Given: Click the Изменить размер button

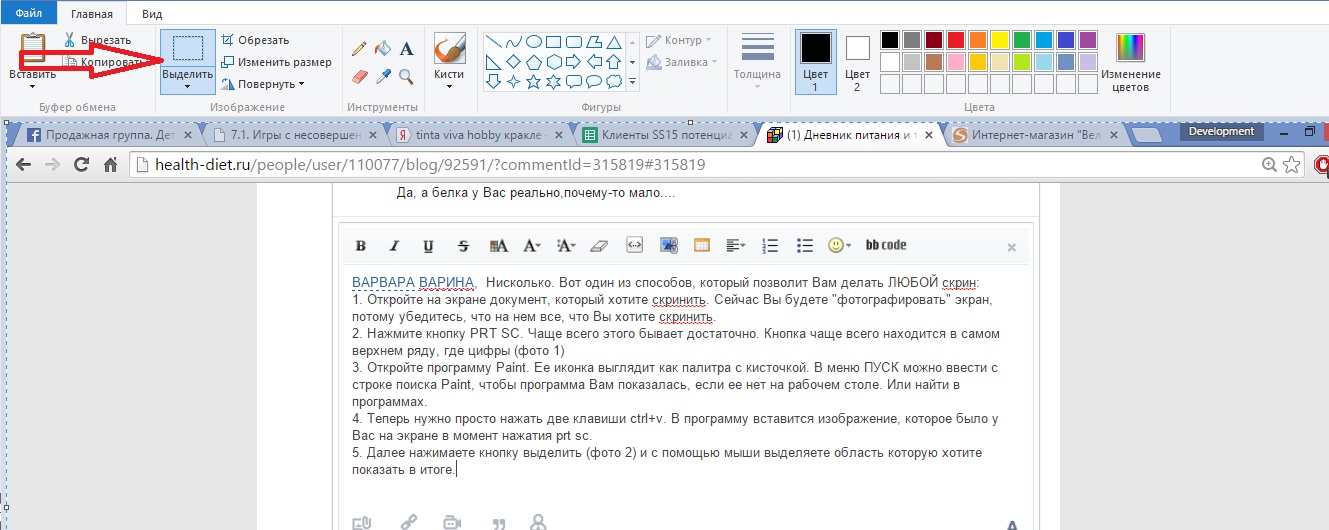Looking at the screenshot, I should [277, 62].
